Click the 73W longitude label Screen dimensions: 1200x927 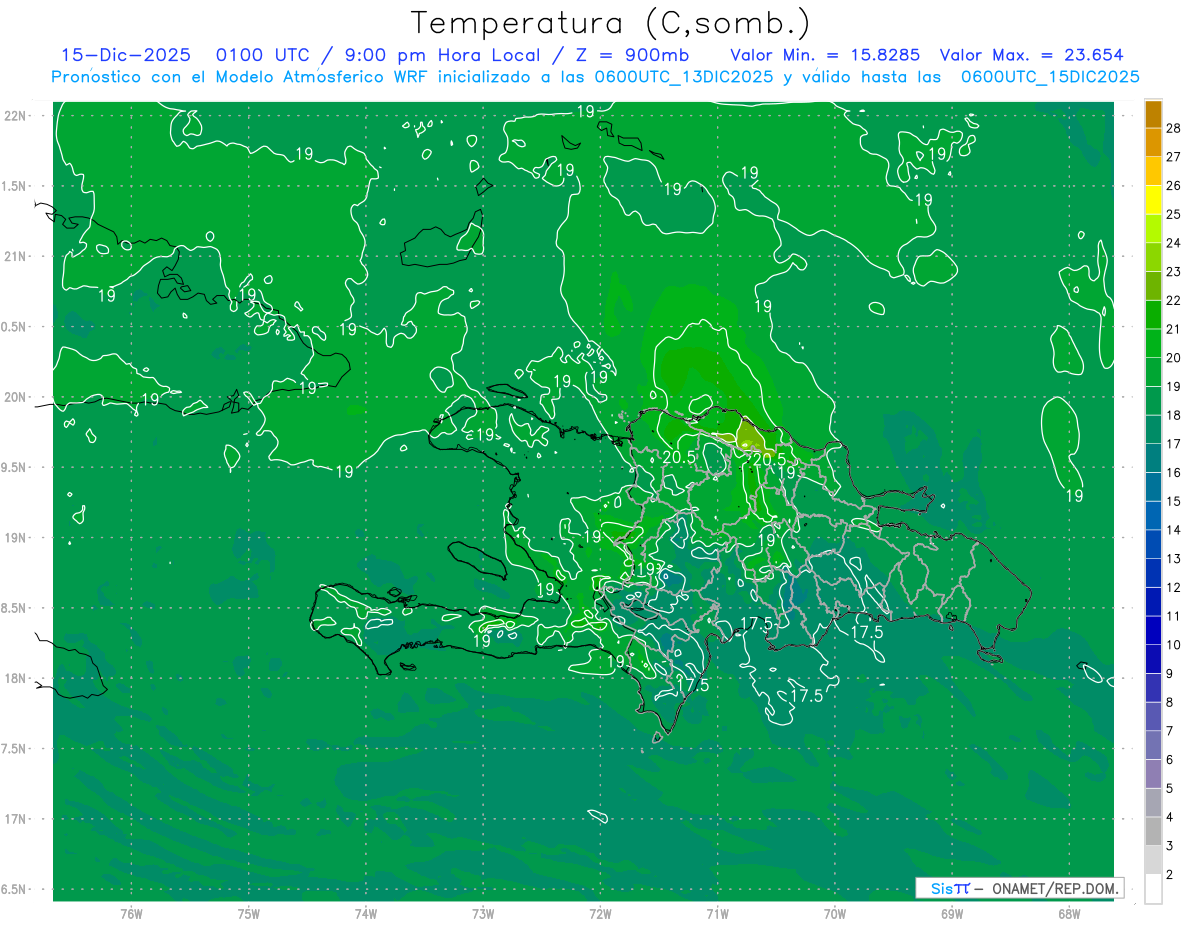[483, 914]
